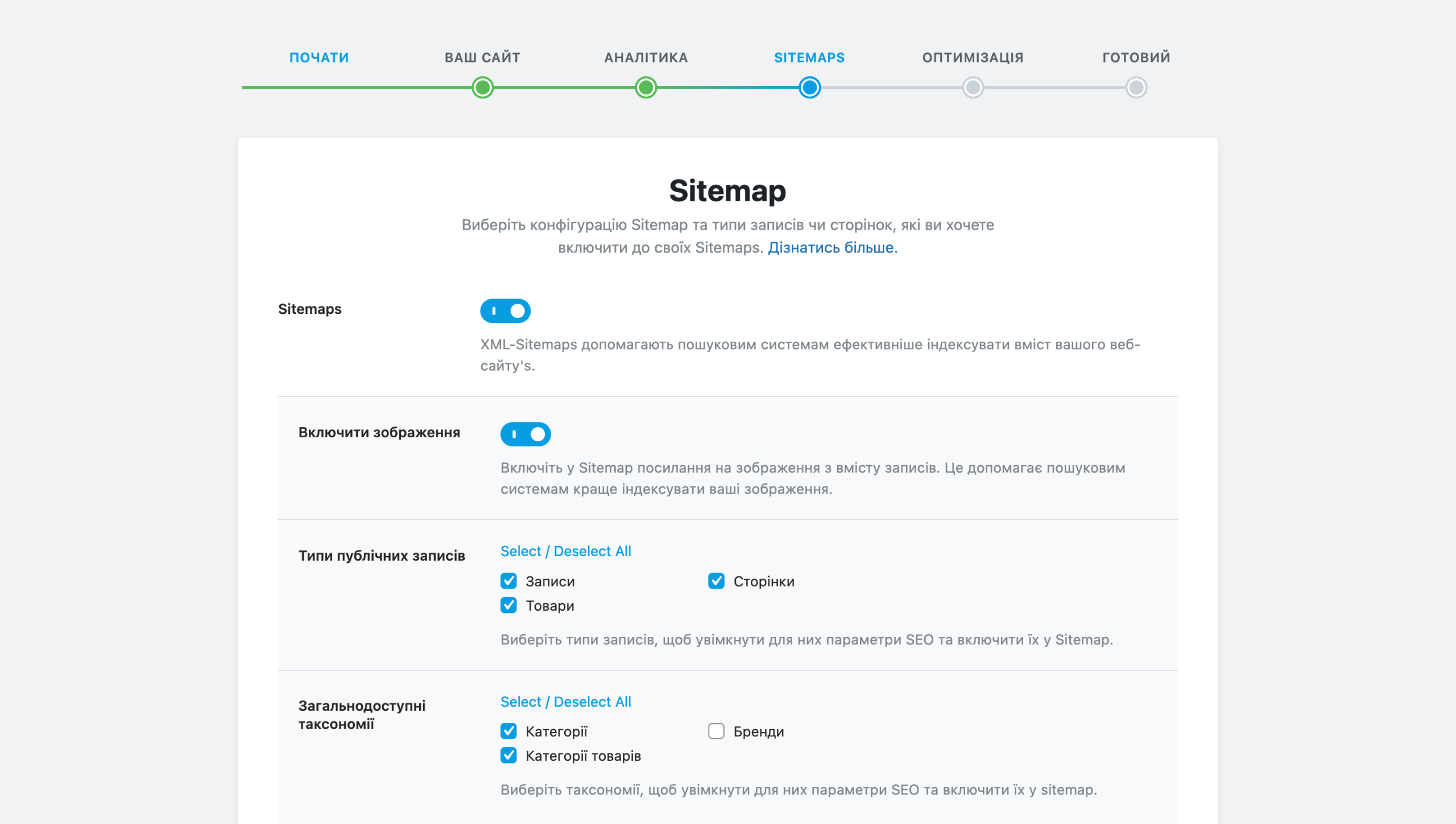
Task: Uncheck the Записи checkbox
Action: click(x=508, y=581)
